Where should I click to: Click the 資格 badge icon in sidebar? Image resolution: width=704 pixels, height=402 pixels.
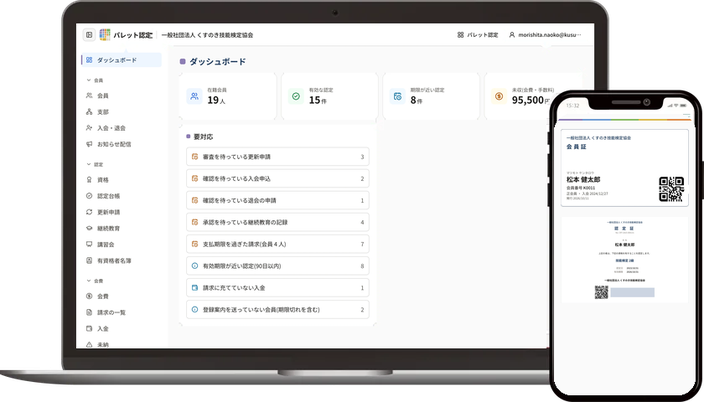(89, 179)
